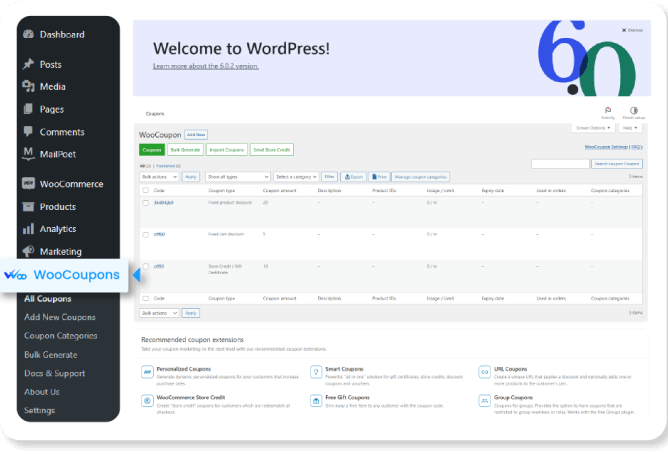668x454 pixels.
Task: Tick the select-all checkbox in table footer
Action: pyautogui.click(x=146, y=299)
